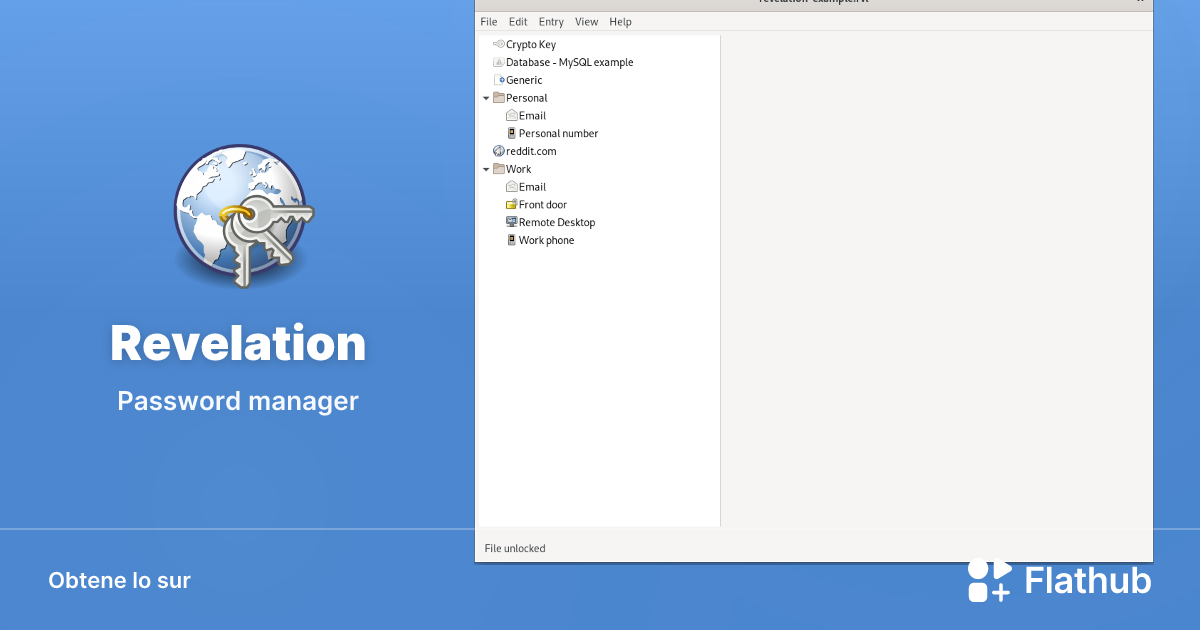
Task: Click the Email icon under Personal
Action: (x=510, y=115)
